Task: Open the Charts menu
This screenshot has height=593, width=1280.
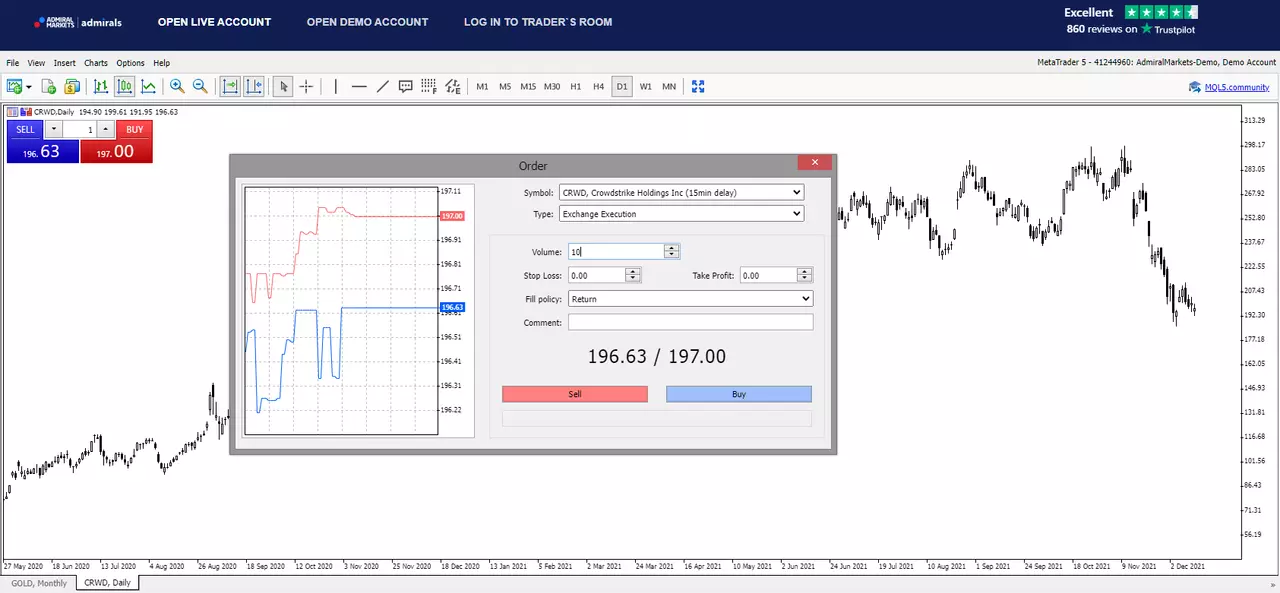Action: pos(96,63)
